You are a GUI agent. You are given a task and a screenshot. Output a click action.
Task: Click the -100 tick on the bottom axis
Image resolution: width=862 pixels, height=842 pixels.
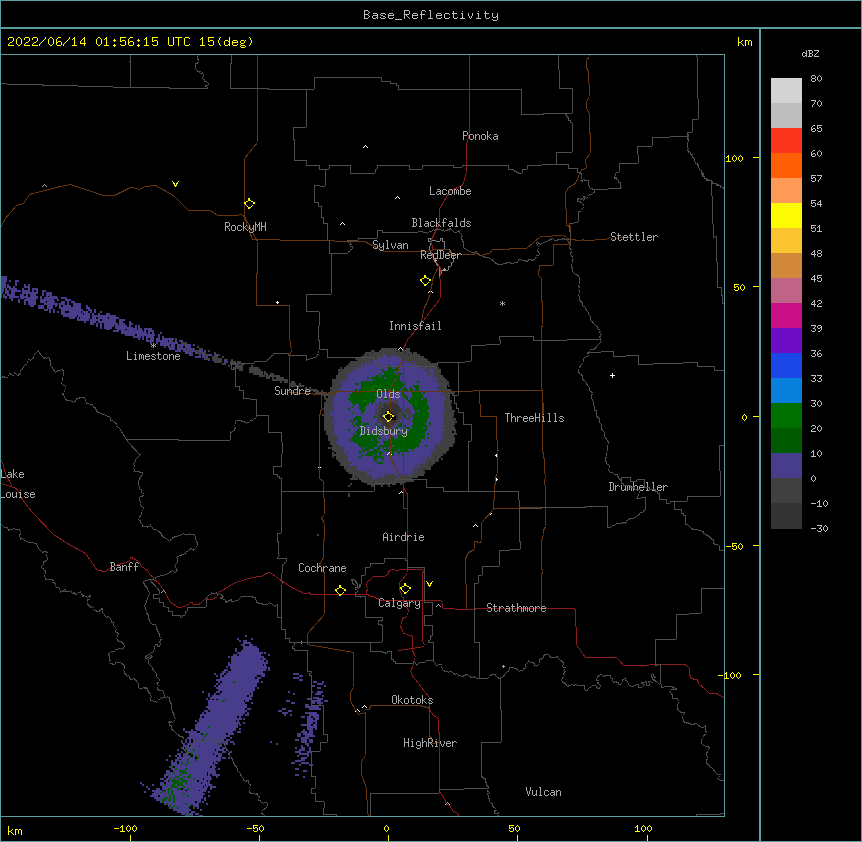coord(125,828)
